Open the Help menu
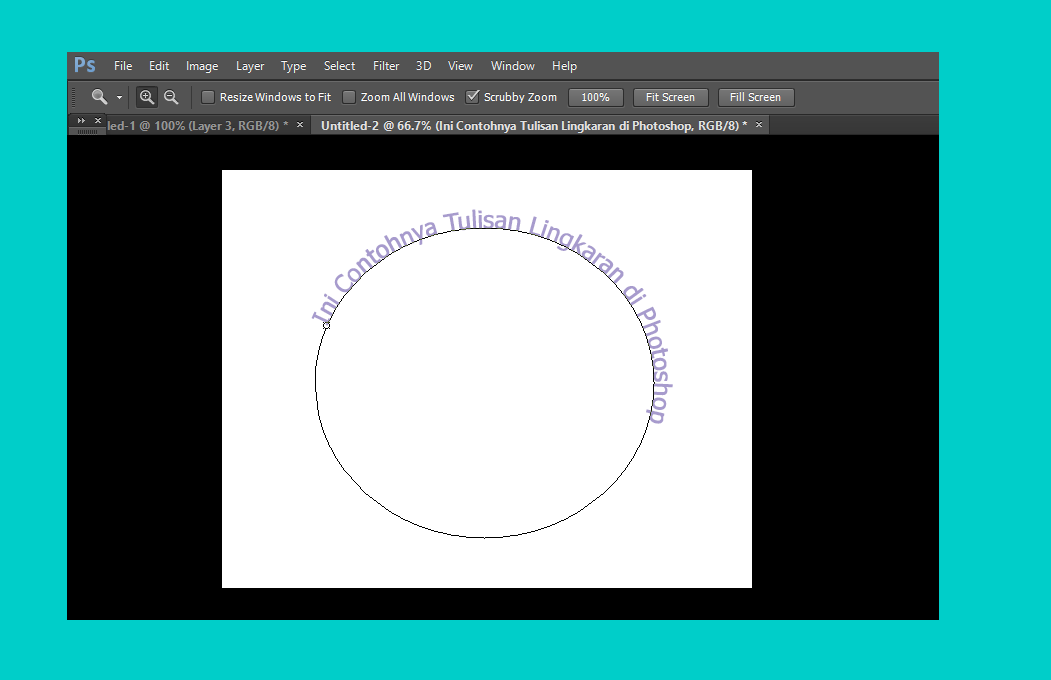The image size is (1051, 680). pos(564,66)
